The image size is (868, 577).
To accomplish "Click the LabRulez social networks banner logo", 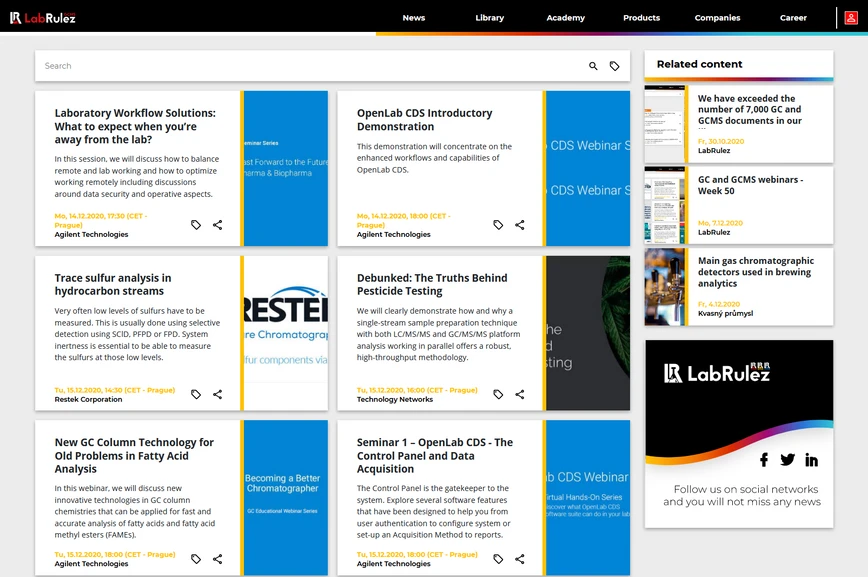I will pos(716,373).
